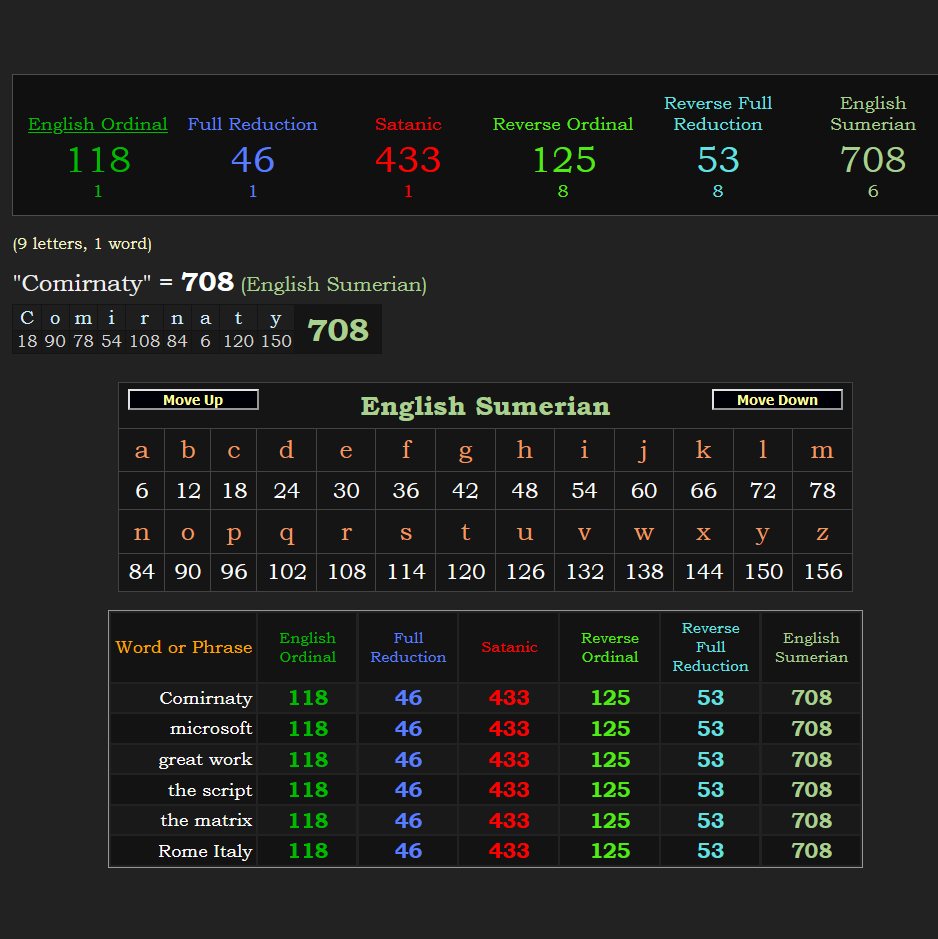Click the large 125 Reverse Ordinal value
938x939 pixels.
pyautogui.click(x=564, y=160)
